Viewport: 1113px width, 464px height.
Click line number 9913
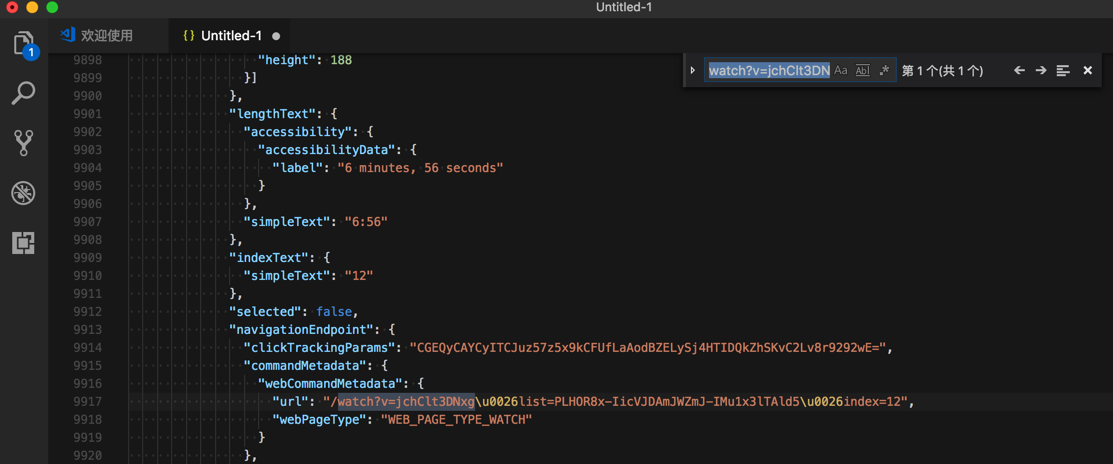87,329
